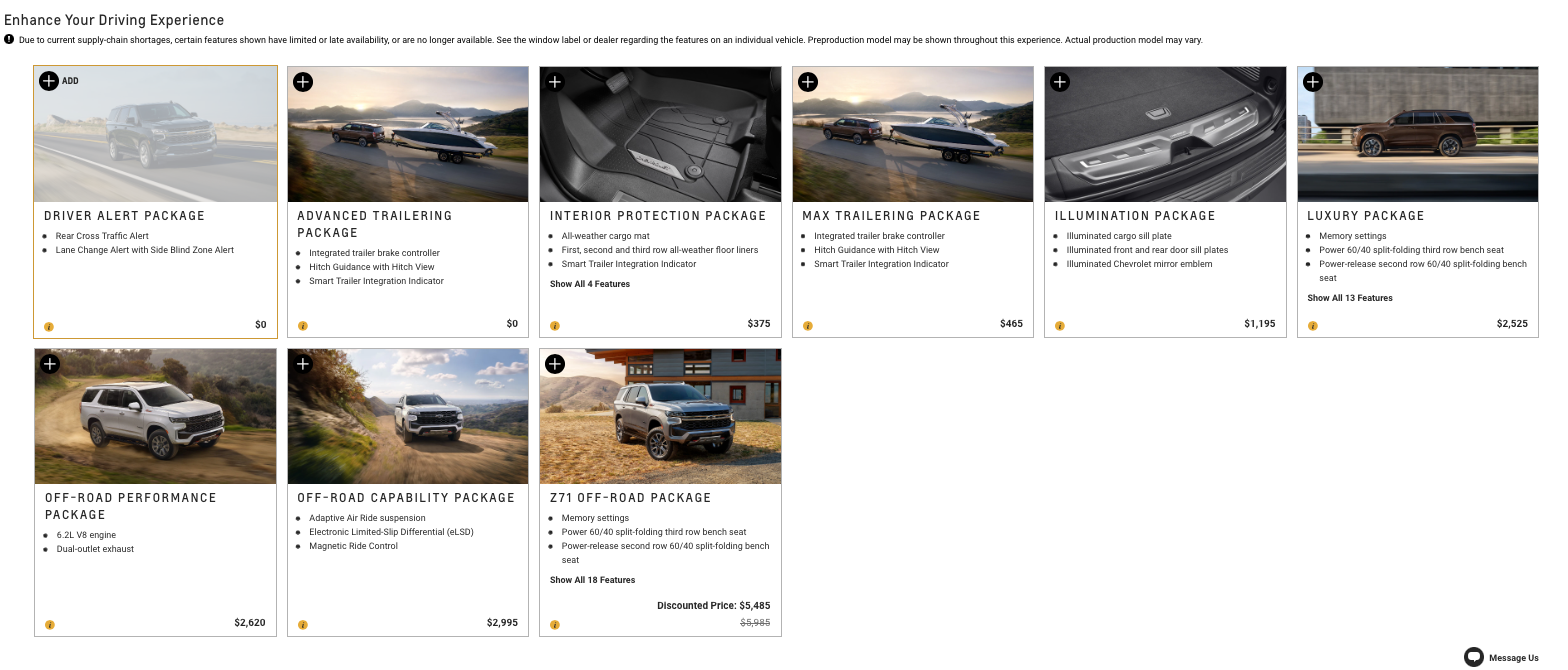Select the Max Trailering Package boat image
Screen dimensions: 1568x670
coord(913,134)
